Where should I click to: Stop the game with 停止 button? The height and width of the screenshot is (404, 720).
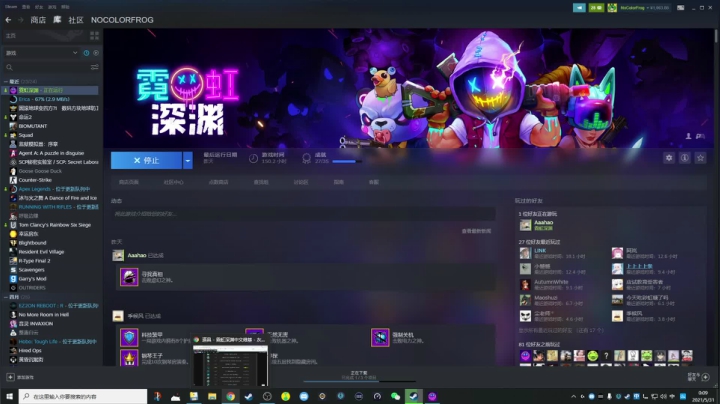coord(146,160)
